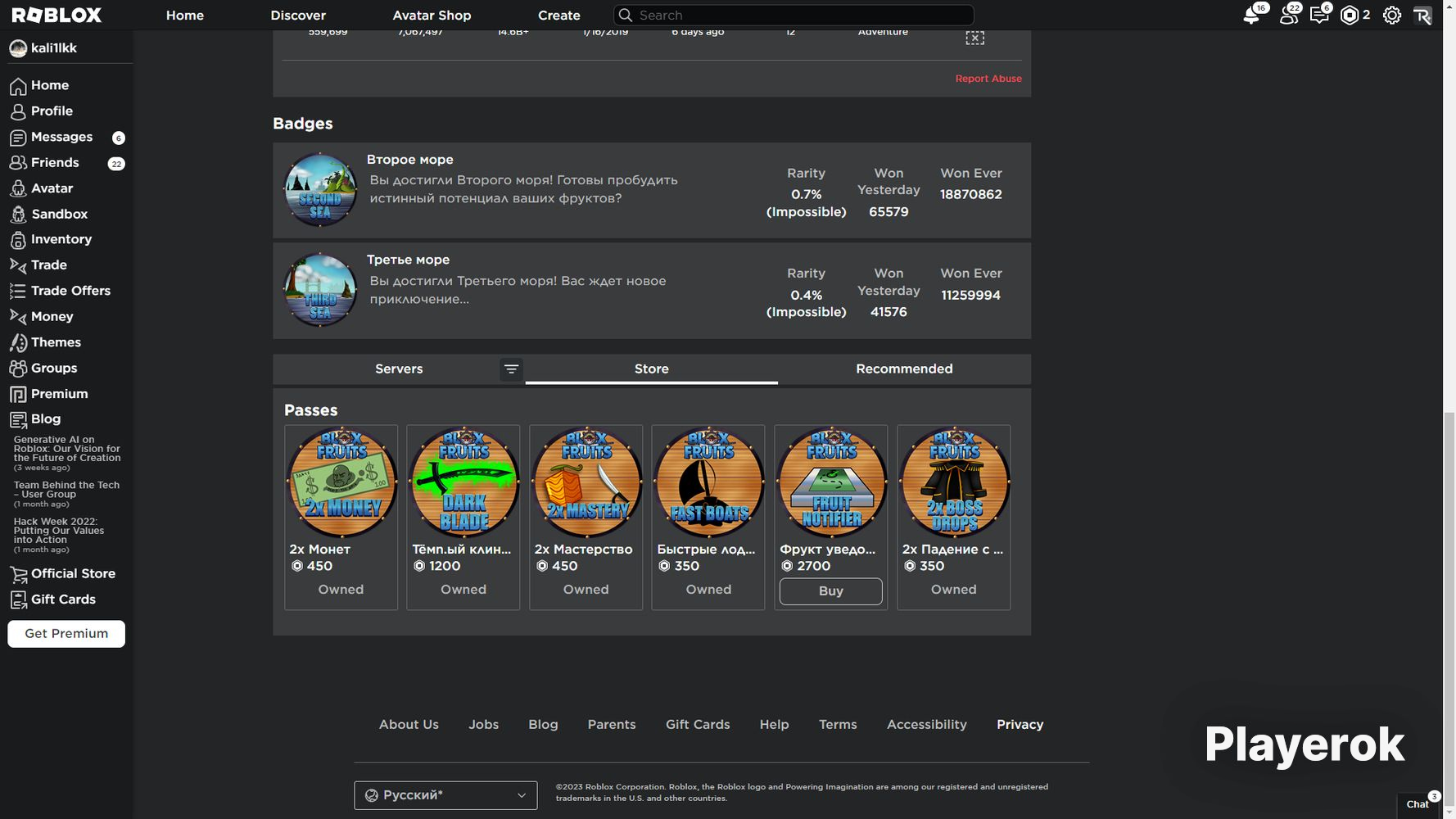Click the Home sidebar icon
This screenshot has height=819, width=1456.
point(18,86)
